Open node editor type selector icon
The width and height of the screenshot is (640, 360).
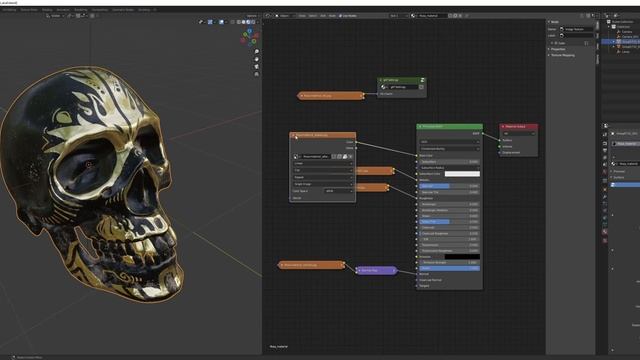tap(268, 16)
